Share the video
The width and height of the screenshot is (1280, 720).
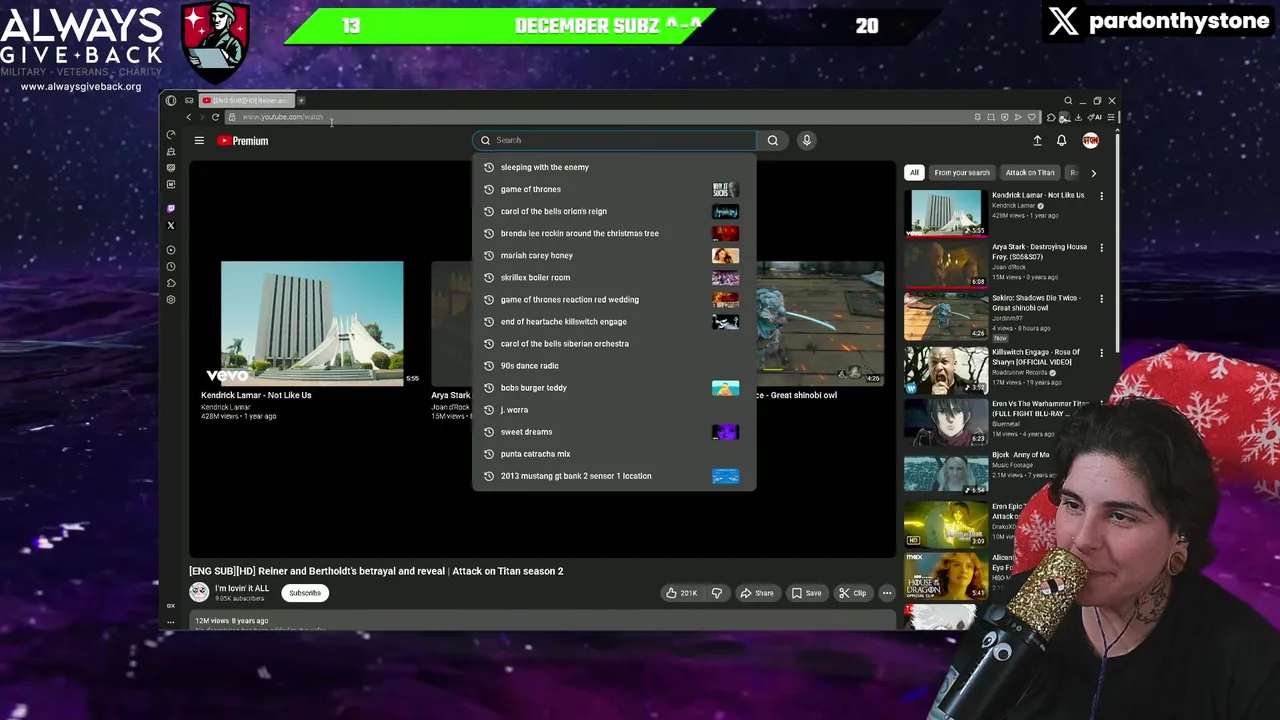756,593
